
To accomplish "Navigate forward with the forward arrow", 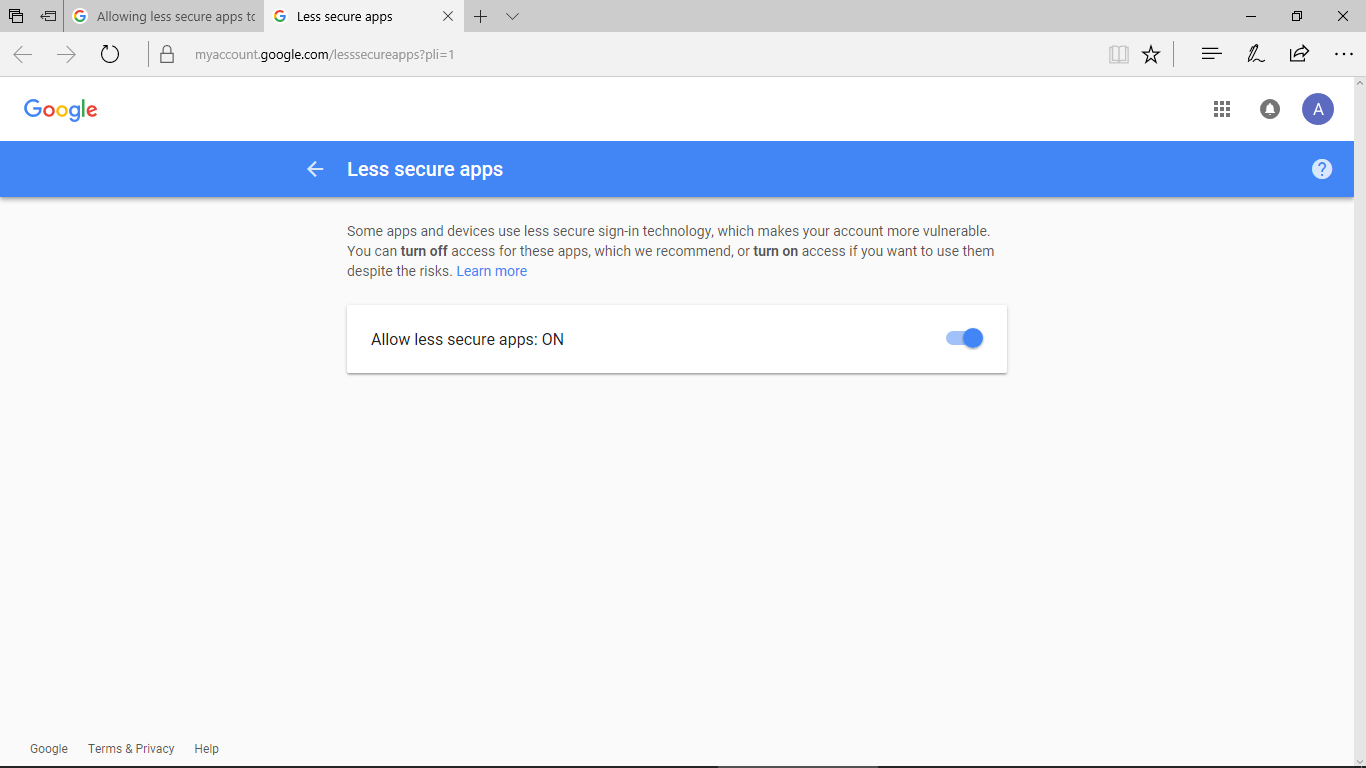I will coord(67,54).
